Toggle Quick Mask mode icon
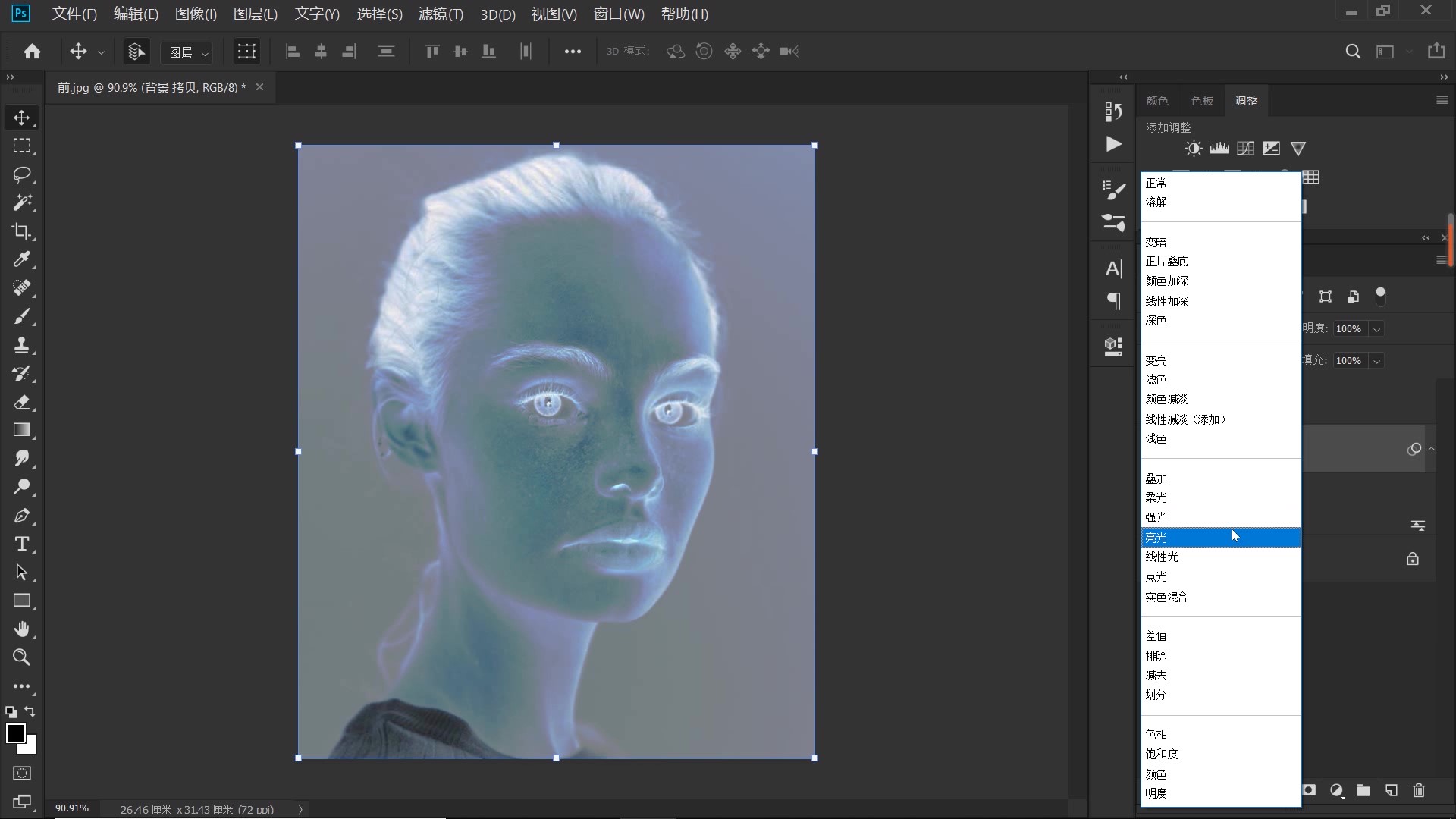Image resolution: width=1456 pixels, height=819 pixels. click(22, 773)
